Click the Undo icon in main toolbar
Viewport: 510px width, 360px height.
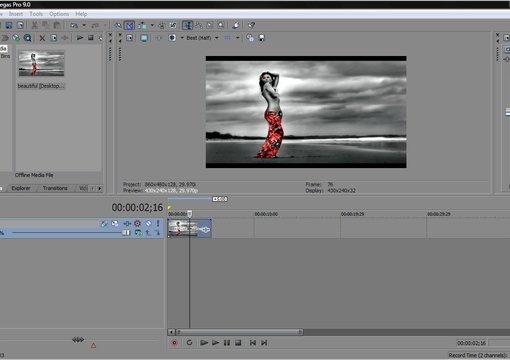[x=74, y=25]
